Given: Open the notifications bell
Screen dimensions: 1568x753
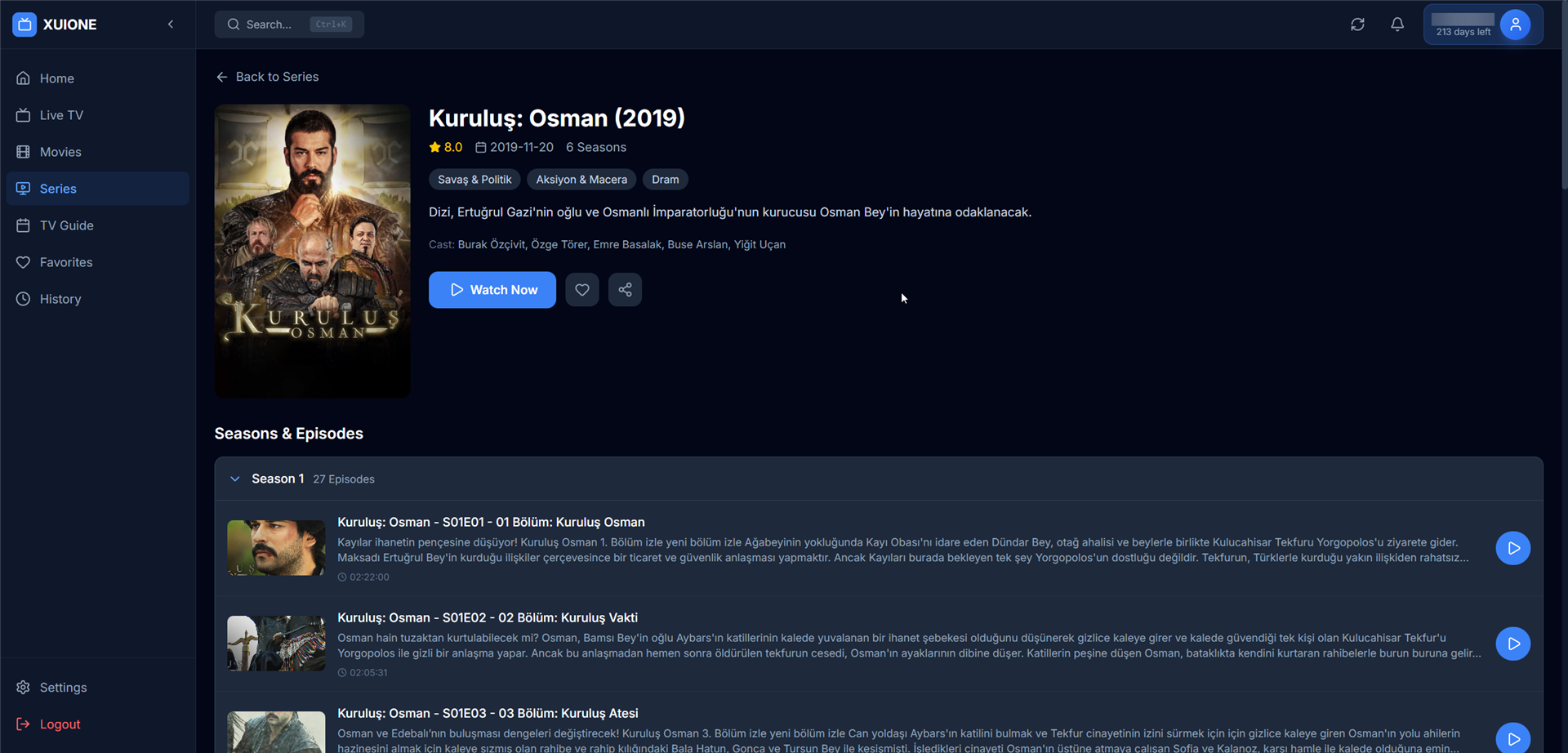Looking at the screenshot, I should [x=1397, y=25].
